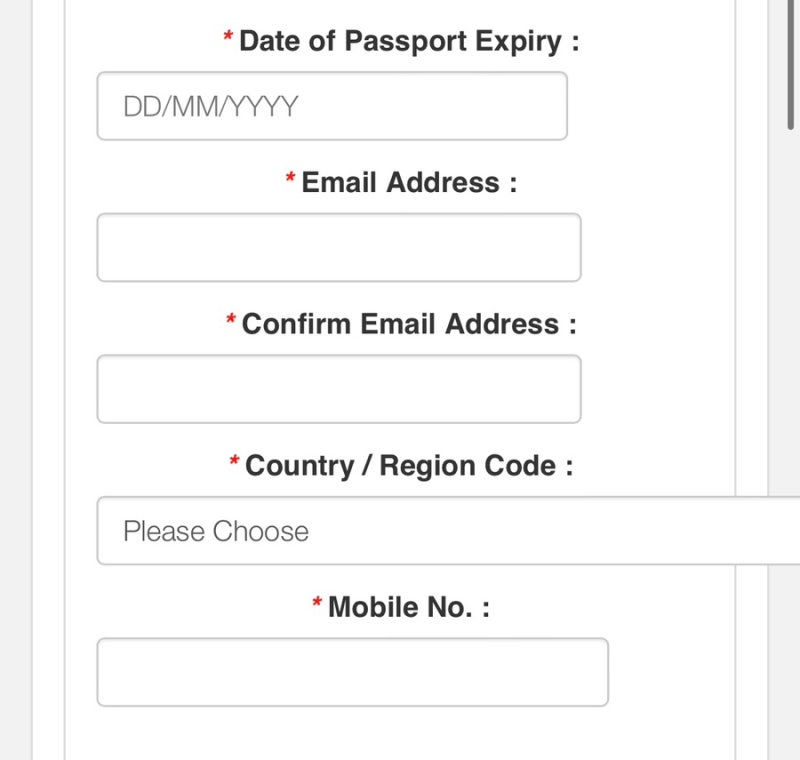
Task: Click the 'Mobile No.' label text
Action: [x=409, y=607]
